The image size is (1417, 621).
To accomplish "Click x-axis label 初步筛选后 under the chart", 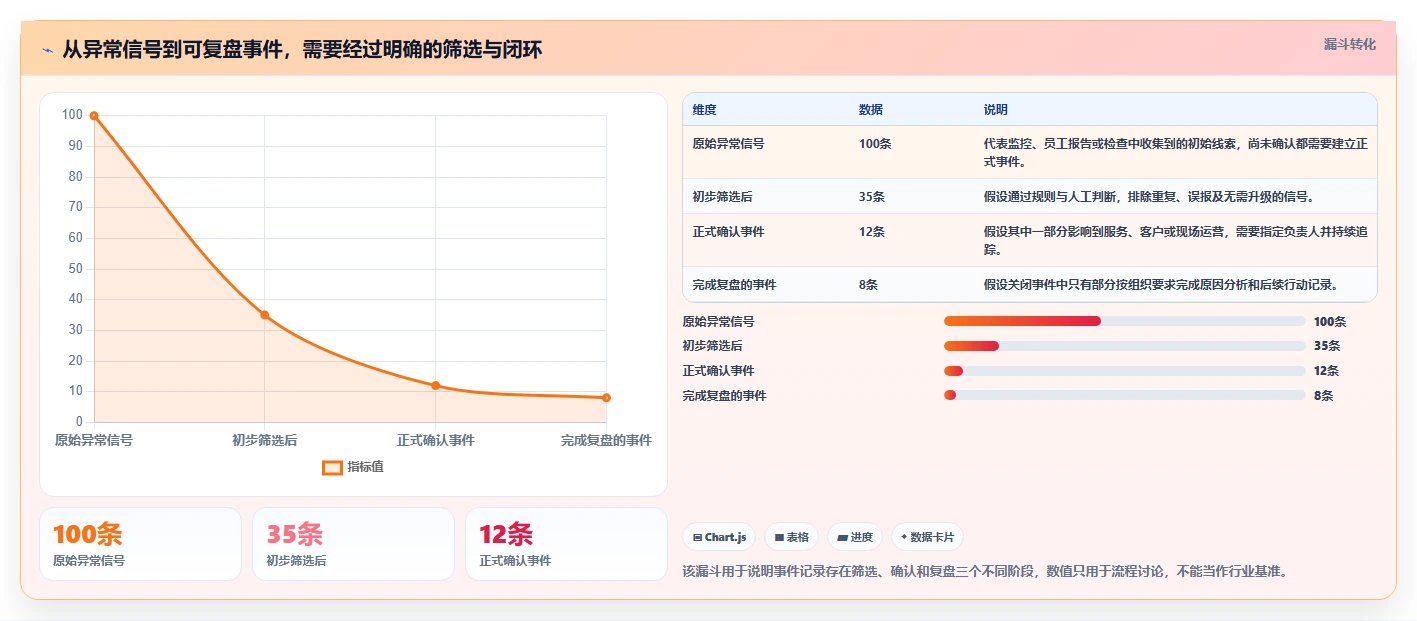I will (265, 440).
